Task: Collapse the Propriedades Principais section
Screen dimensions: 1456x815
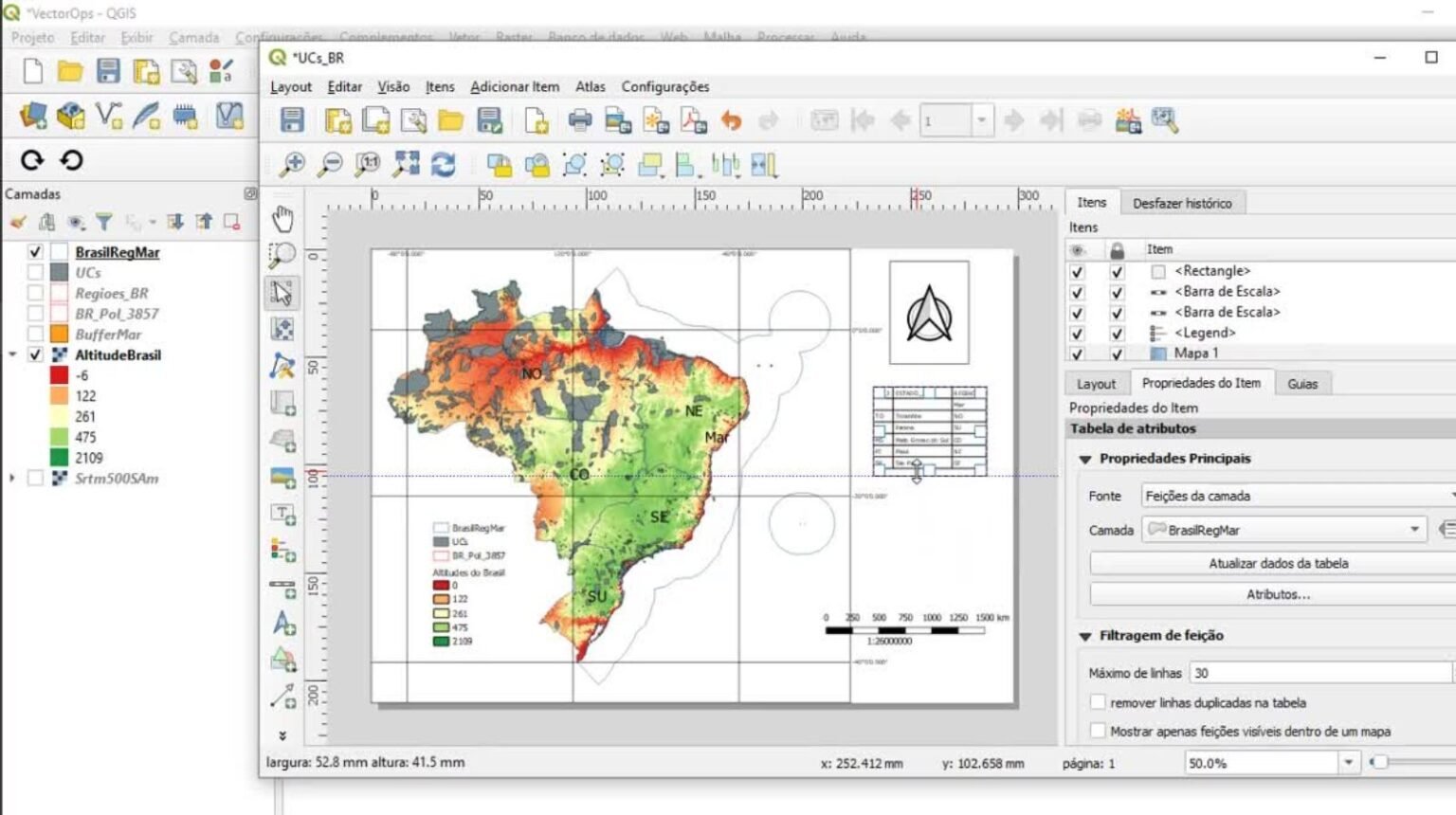Action: [x=1085, y=459]
